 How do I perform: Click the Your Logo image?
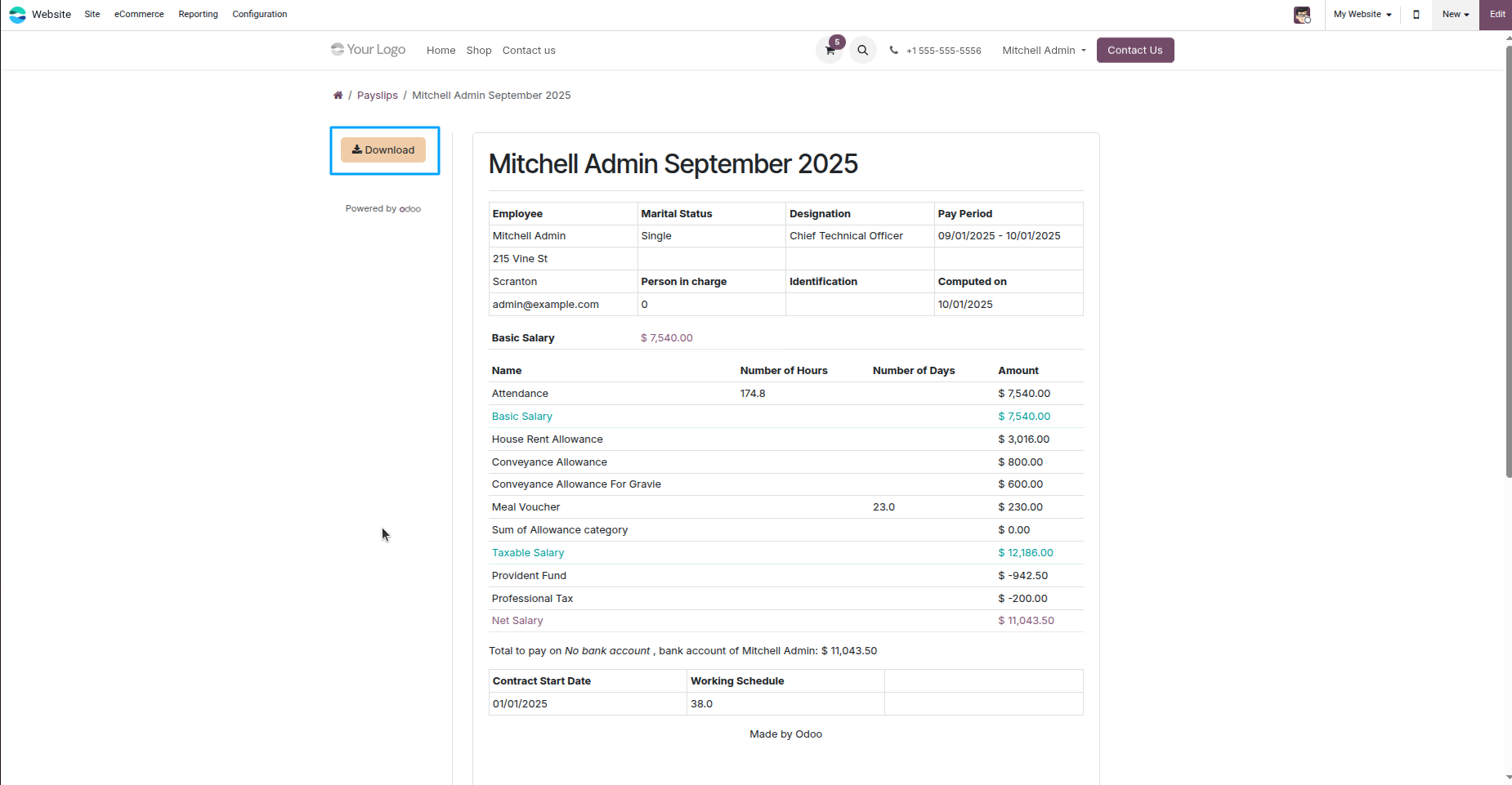[x=368, y=50]
